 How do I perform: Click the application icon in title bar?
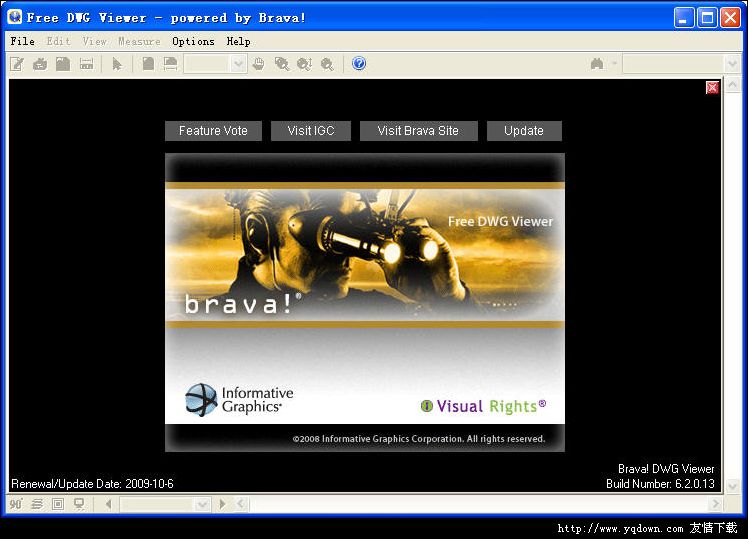(x=15, y=17)
